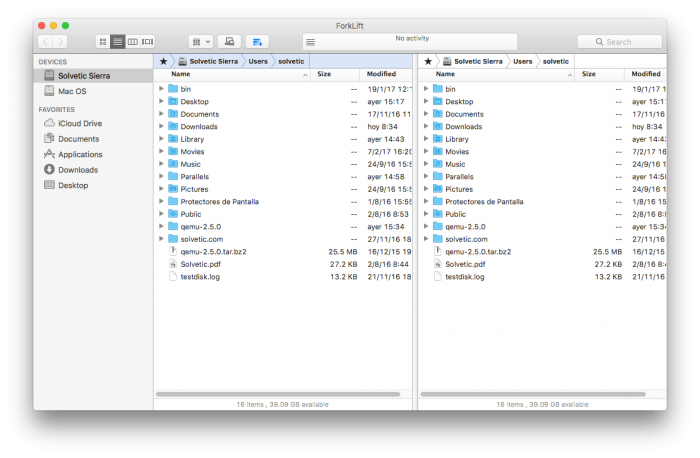
Task: Select Solvetic Sierra in left pane path
Action: [x=208, y=62]
